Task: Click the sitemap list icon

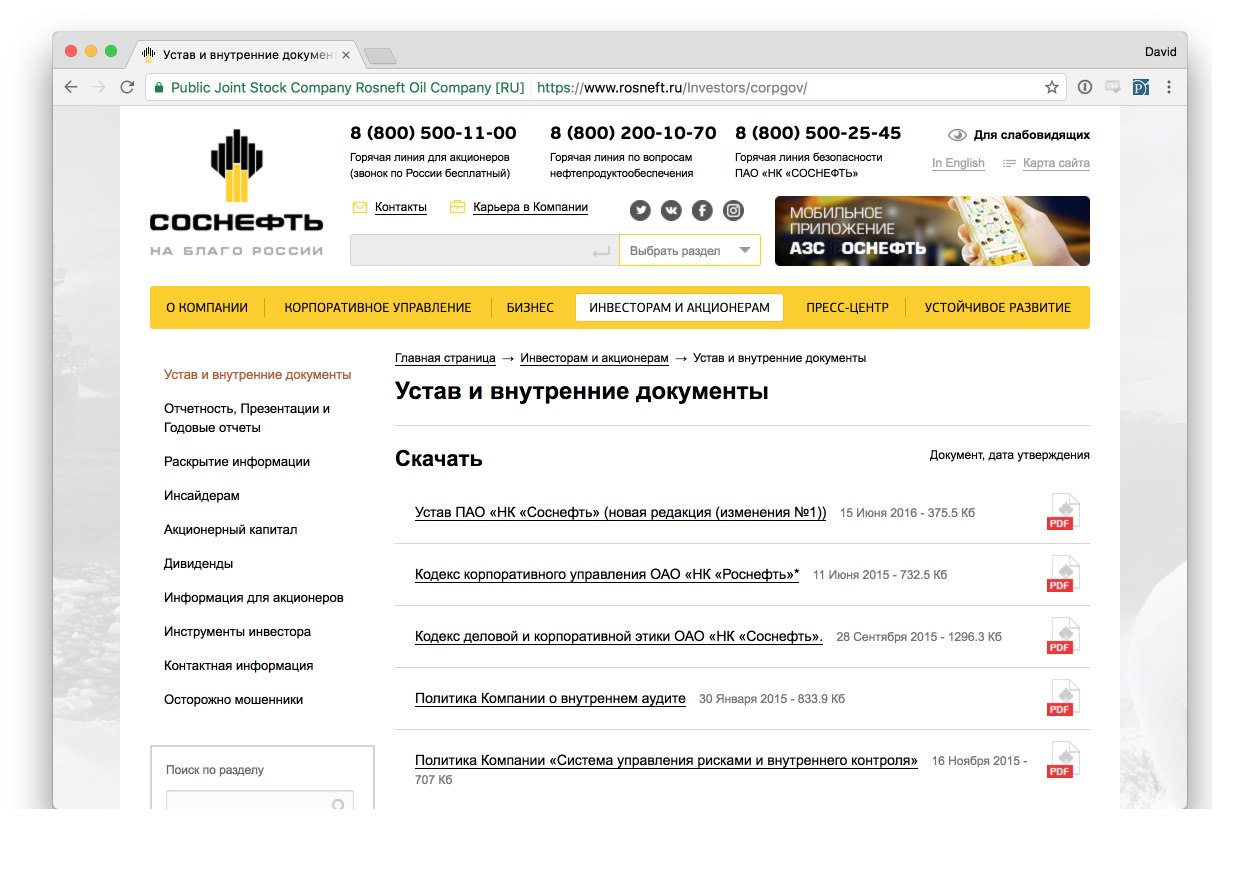Action: 1009,163
